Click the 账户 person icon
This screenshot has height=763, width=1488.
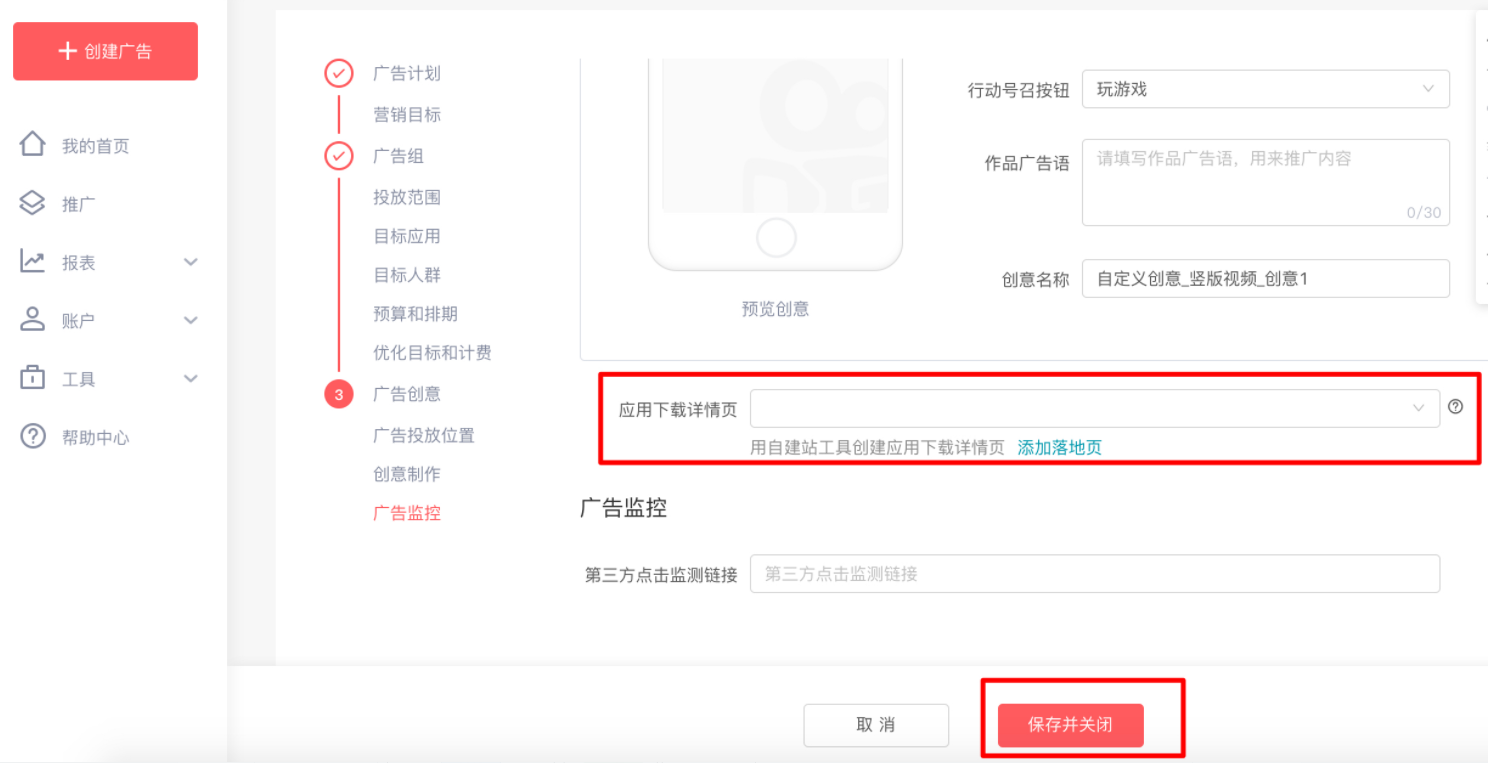(33, 320)
